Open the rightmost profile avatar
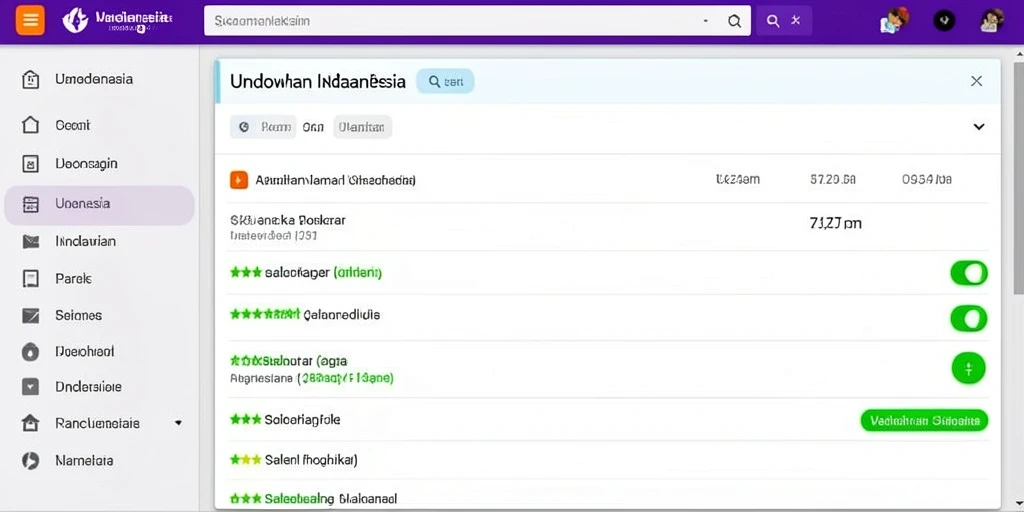Image resolution: width=1024 pixels, height=512 pixels. tap(991, 21)
